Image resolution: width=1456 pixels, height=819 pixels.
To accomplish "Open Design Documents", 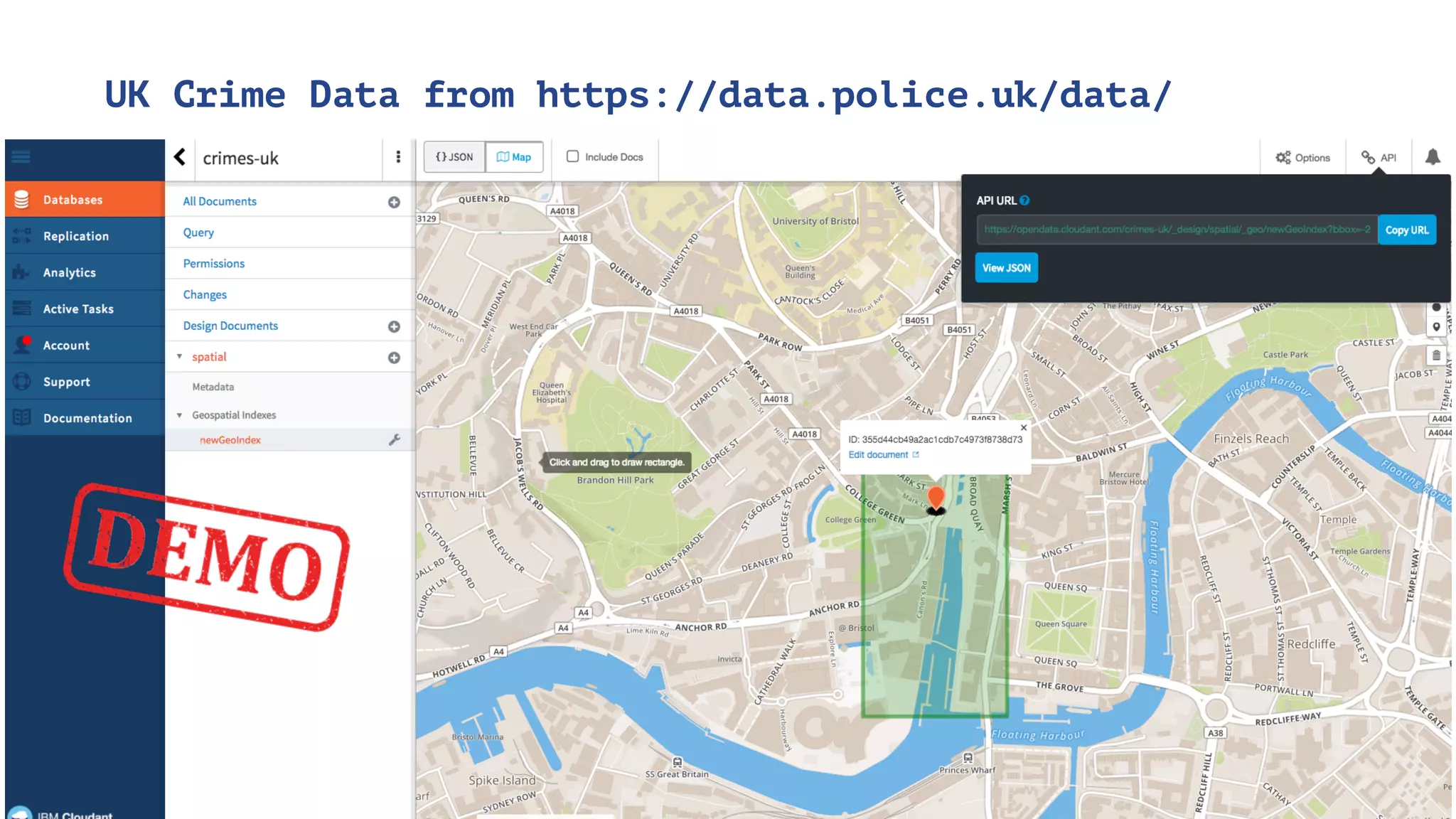I will click(x=230, y=326).
